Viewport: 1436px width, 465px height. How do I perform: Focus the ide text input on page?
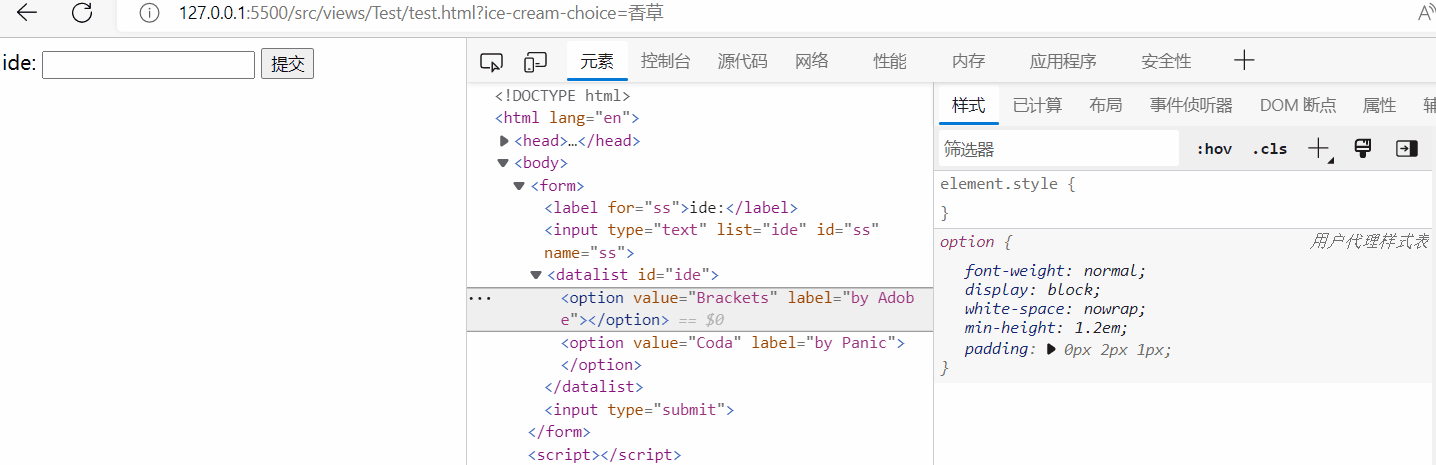tap(149, 64)
